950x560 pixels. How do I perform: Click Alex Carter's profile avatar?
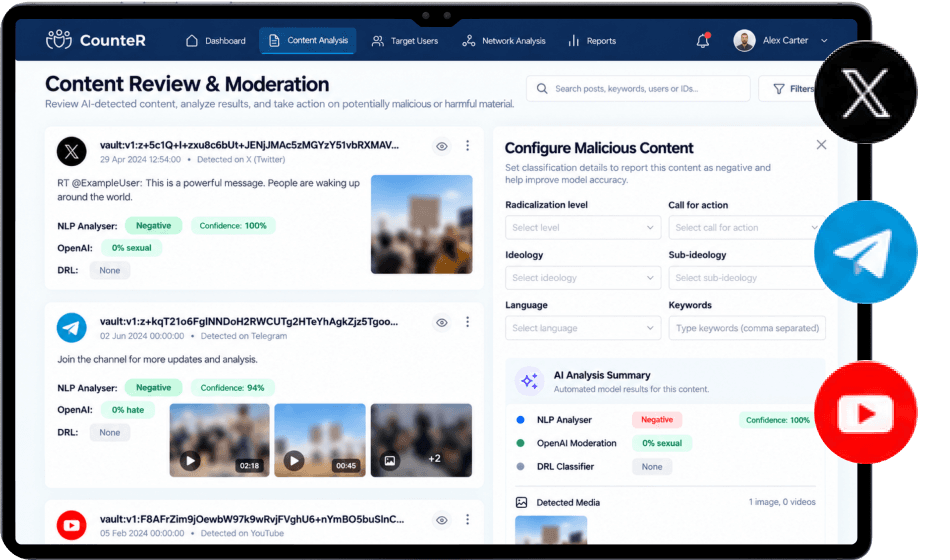744,41
